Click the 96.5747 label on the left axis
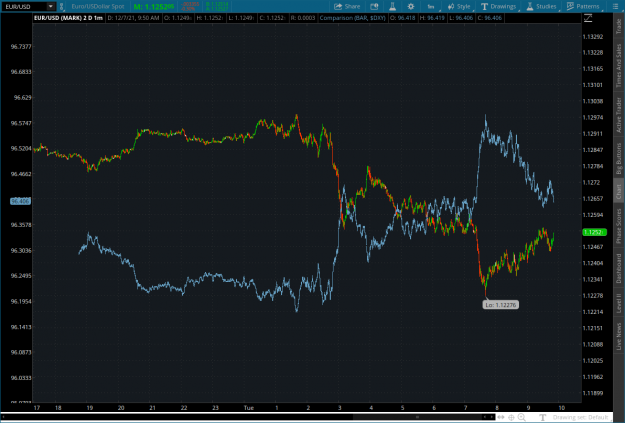Image resolution: width=625 pixels, height=423 pixels. coord(21,123)
